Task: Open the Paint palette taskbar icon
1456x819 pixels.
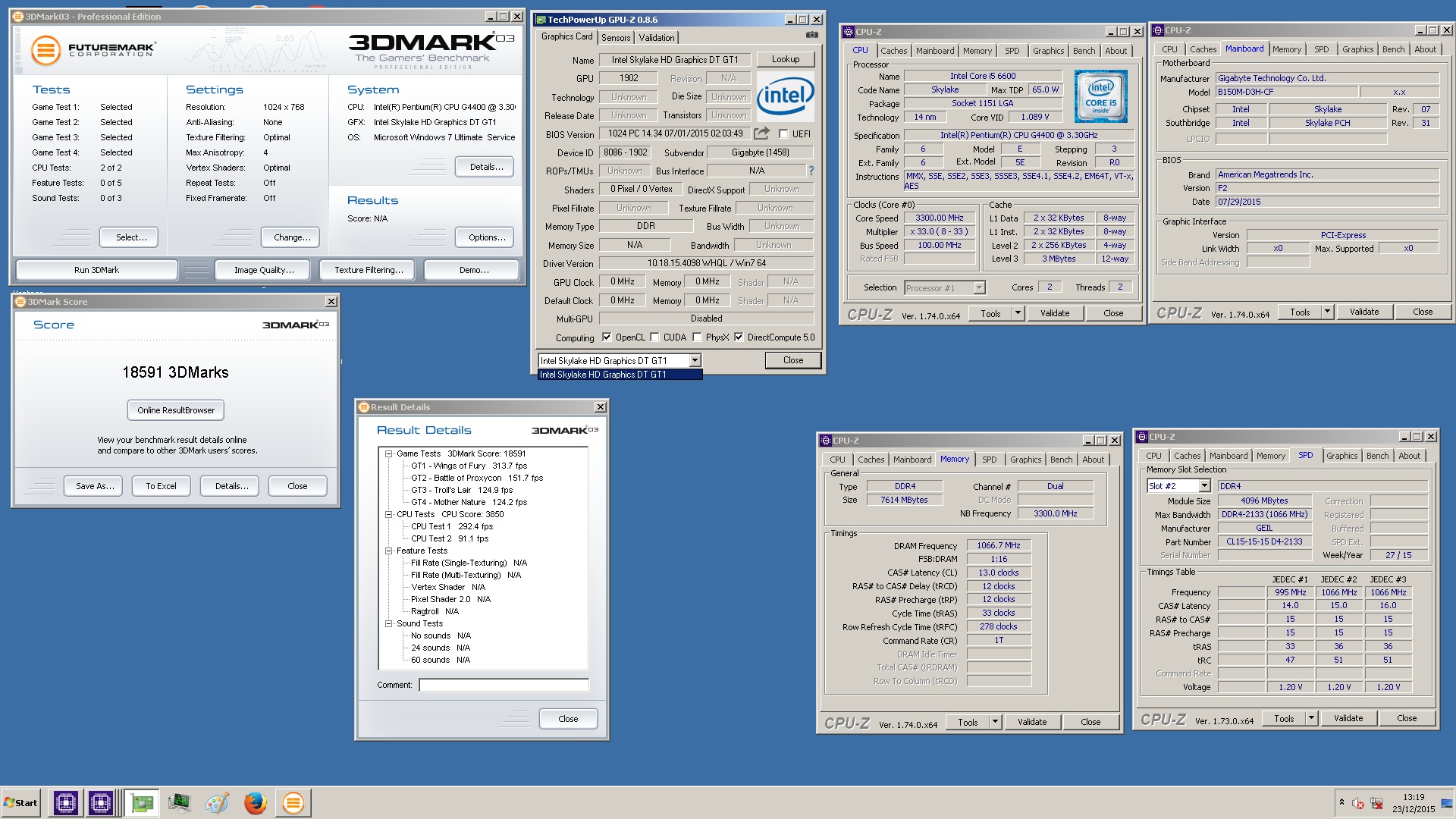Action: [x=217, y=802]
